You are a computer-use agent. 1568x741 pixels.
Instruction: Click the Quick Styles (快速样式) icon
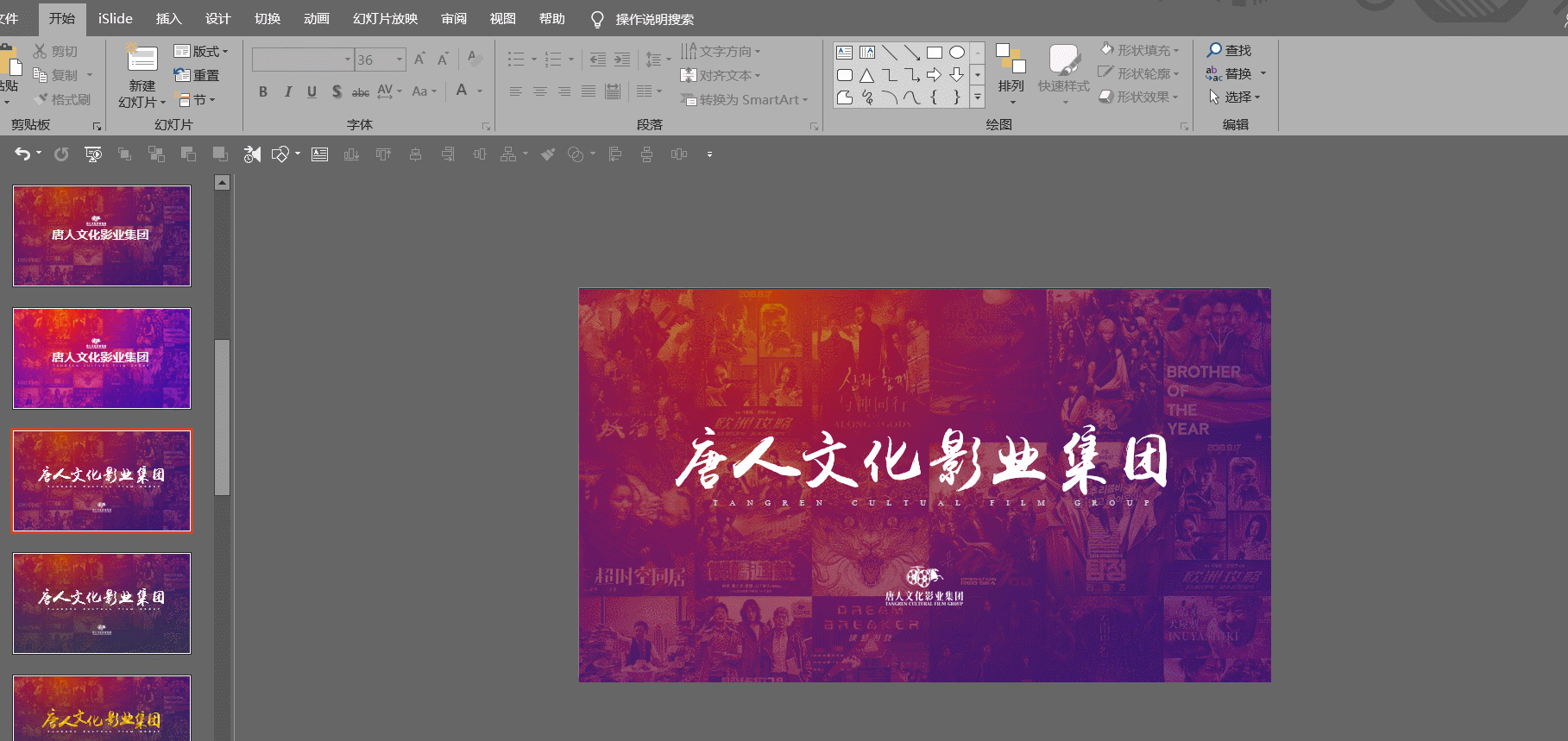click(x=1064, y=60)
